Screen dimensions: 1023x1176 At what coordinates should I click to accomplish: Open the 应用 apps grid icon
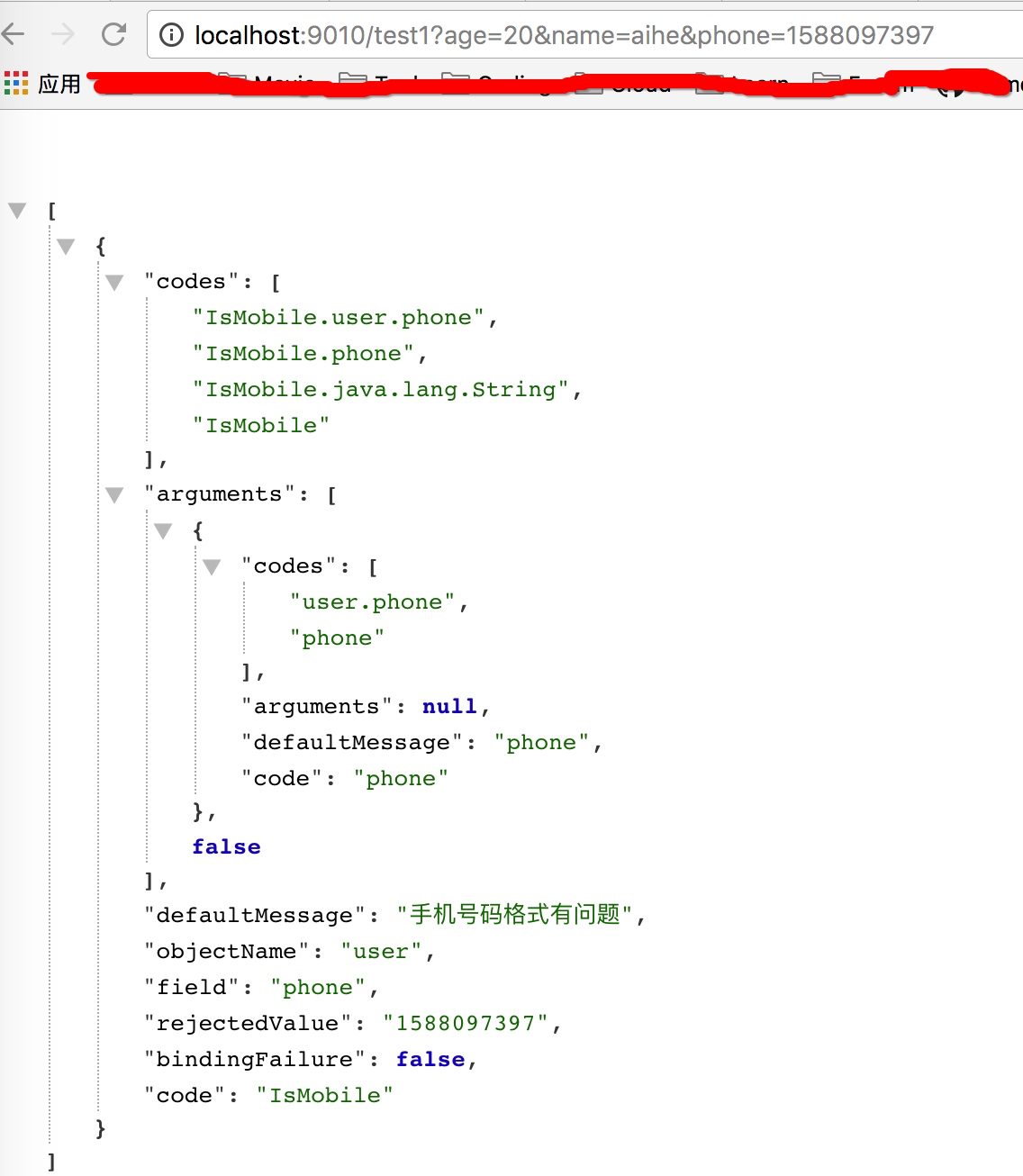16,84
